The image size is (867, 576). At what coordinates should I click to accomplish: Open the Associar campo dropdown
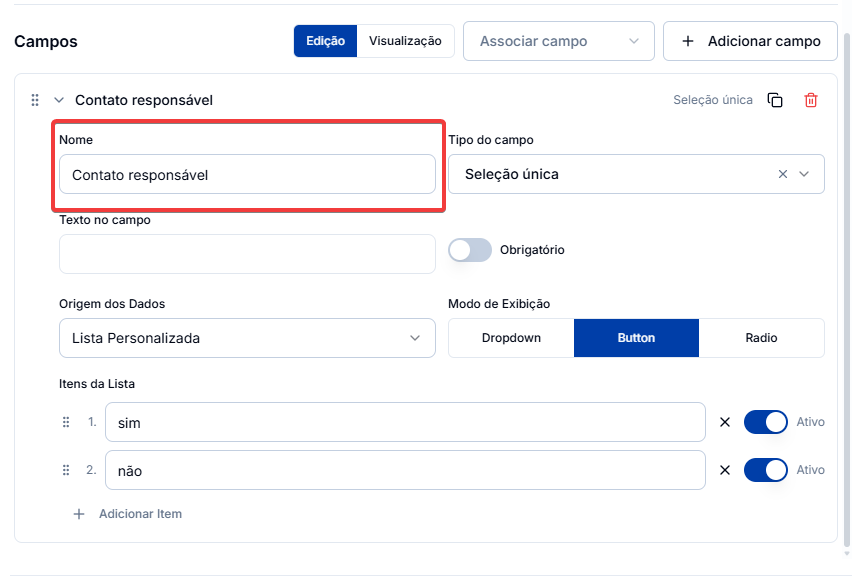558,41
